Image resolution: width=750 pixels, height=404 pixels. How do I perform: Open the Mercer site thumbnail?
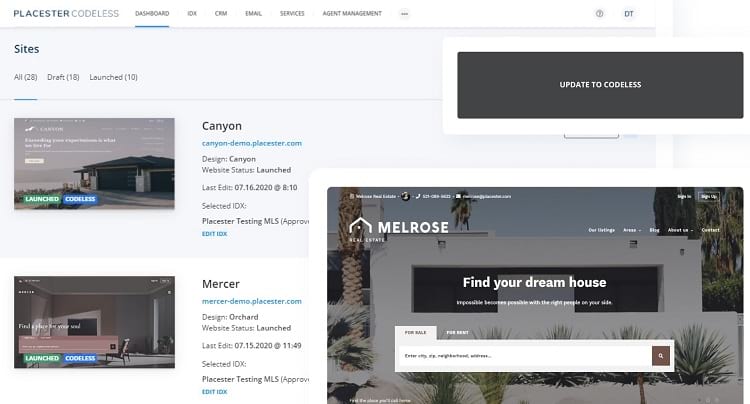[94, 322]
